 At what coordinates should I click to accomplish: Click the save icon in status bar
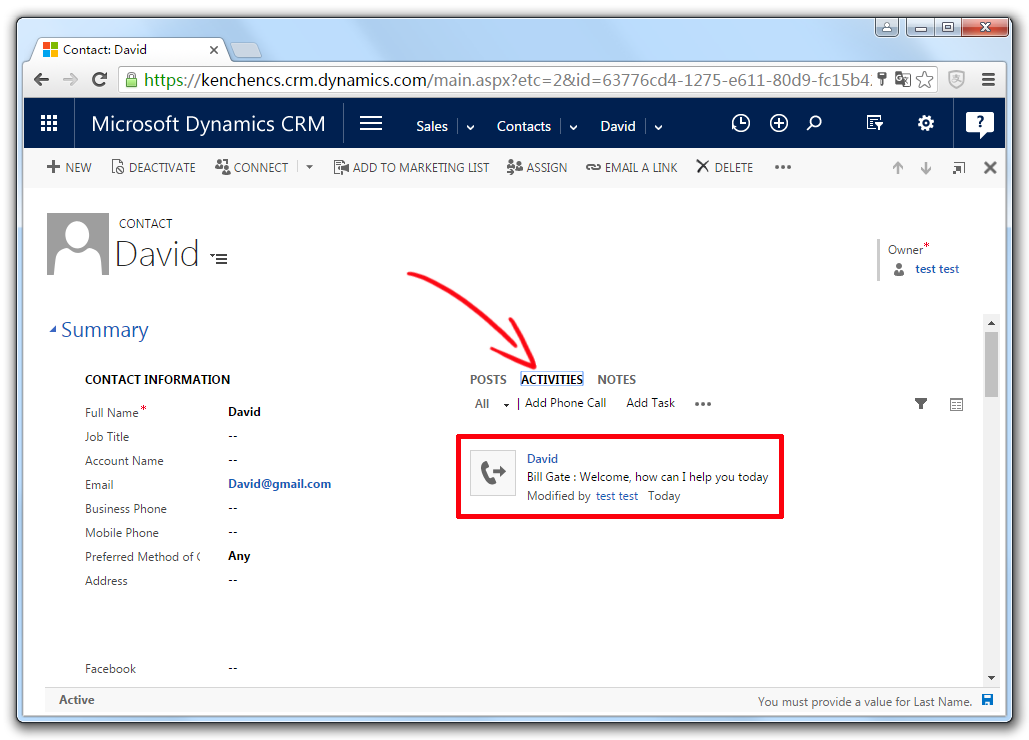pyautogui.click(x=987, y=700)
